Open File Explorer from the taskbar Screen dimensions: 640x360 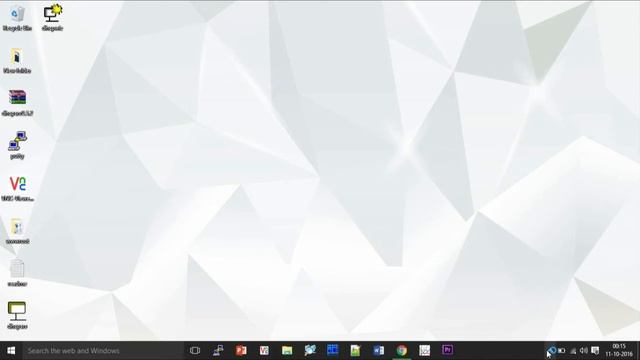point(287,351)
